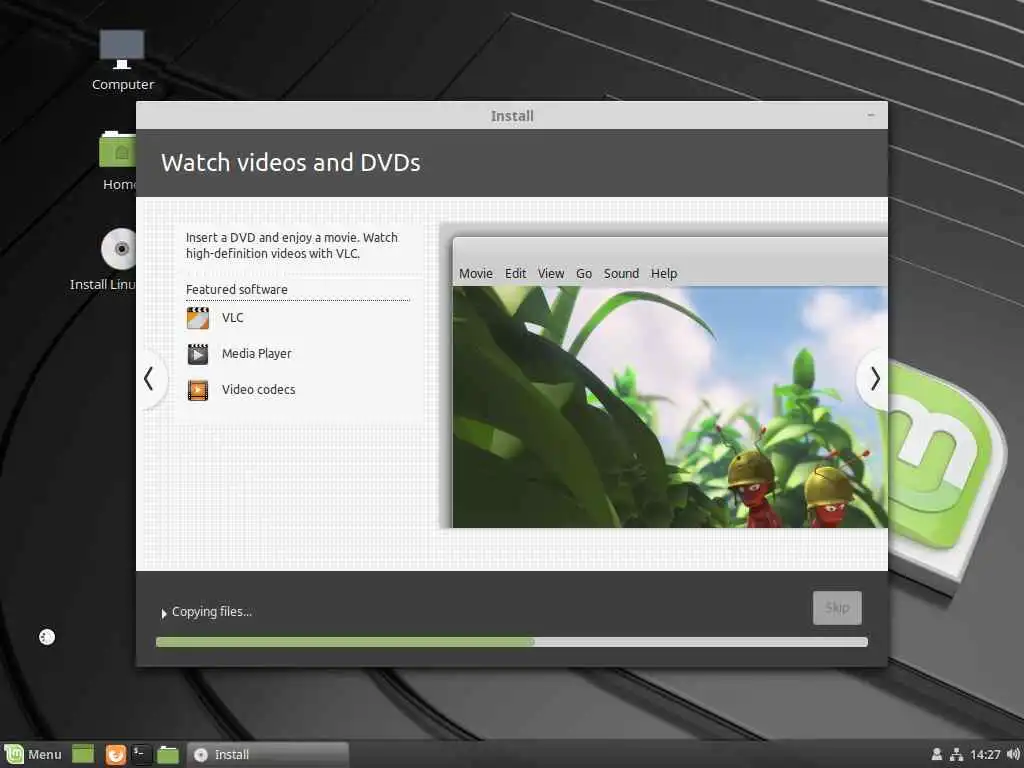The image size is (1024, 768).
Task: Click the movie preview thumbnail
Action: (670, 407)
